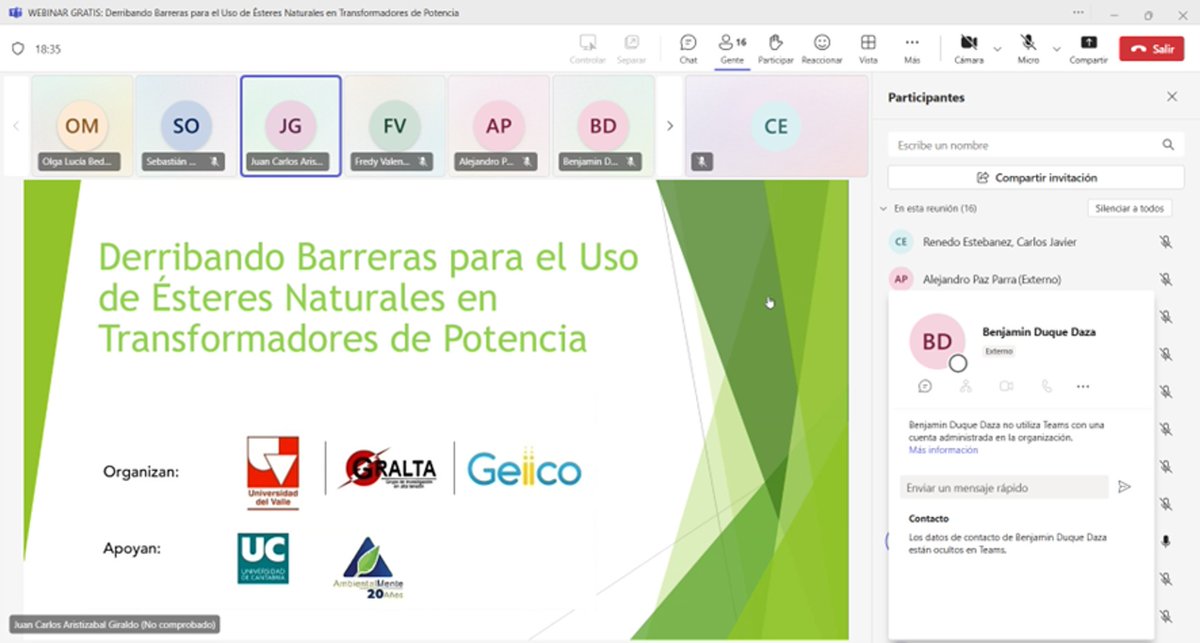Click the Universidad del Valle logo on slide

click(273, 472)
